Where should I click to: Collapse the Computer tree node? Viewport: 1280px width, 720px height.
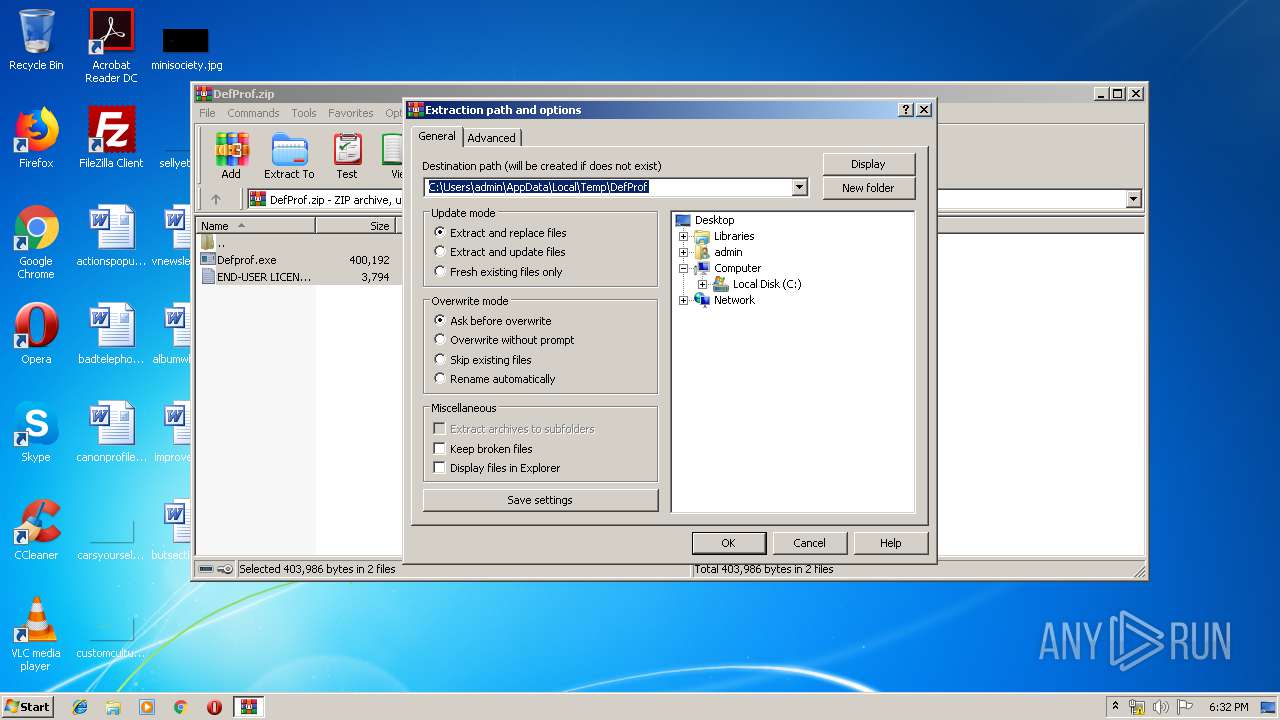(x=684, y=269)
